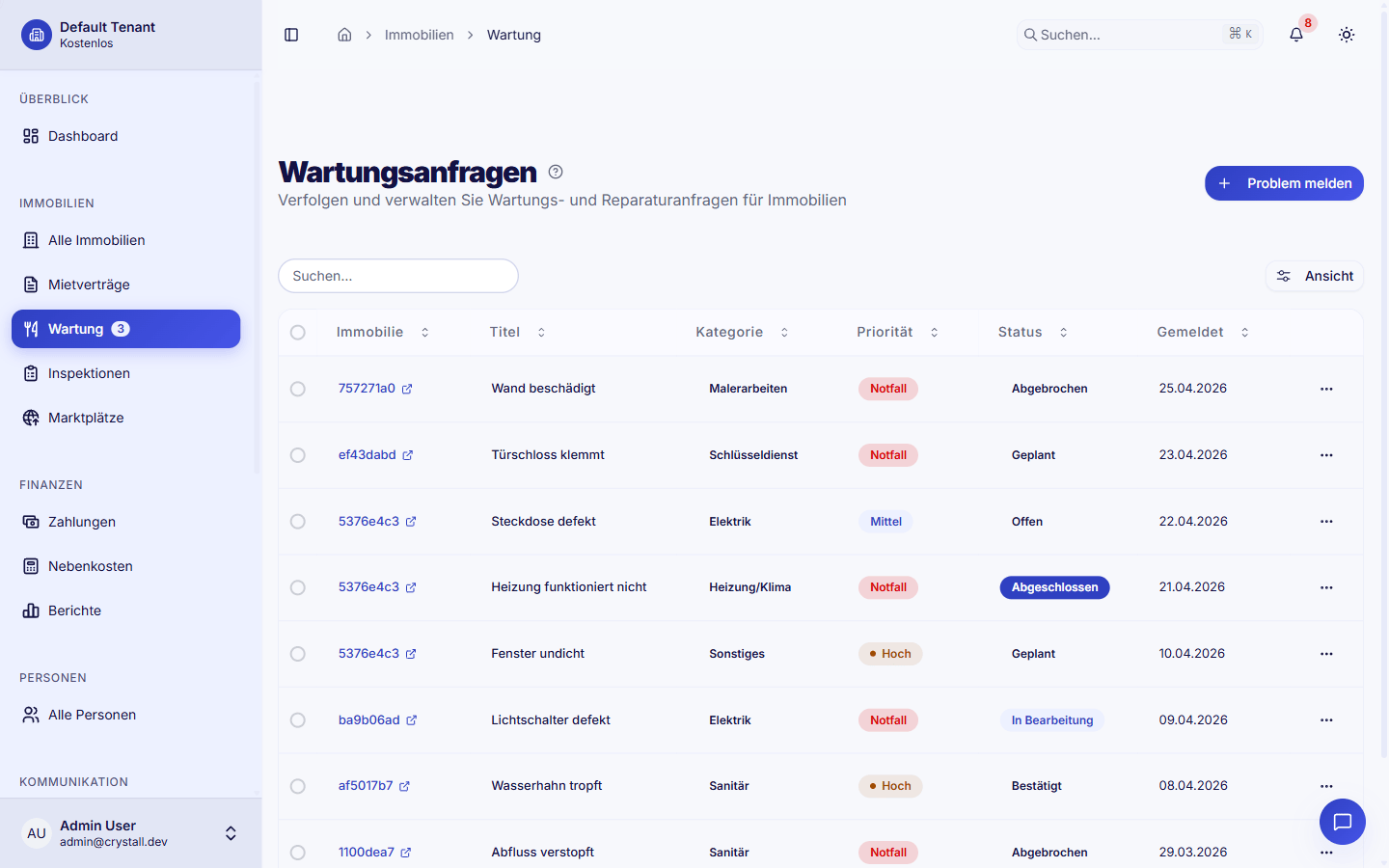Go to home via breadcrumb icon
This screenshot has height=868, width=1389.
(344, 35)
